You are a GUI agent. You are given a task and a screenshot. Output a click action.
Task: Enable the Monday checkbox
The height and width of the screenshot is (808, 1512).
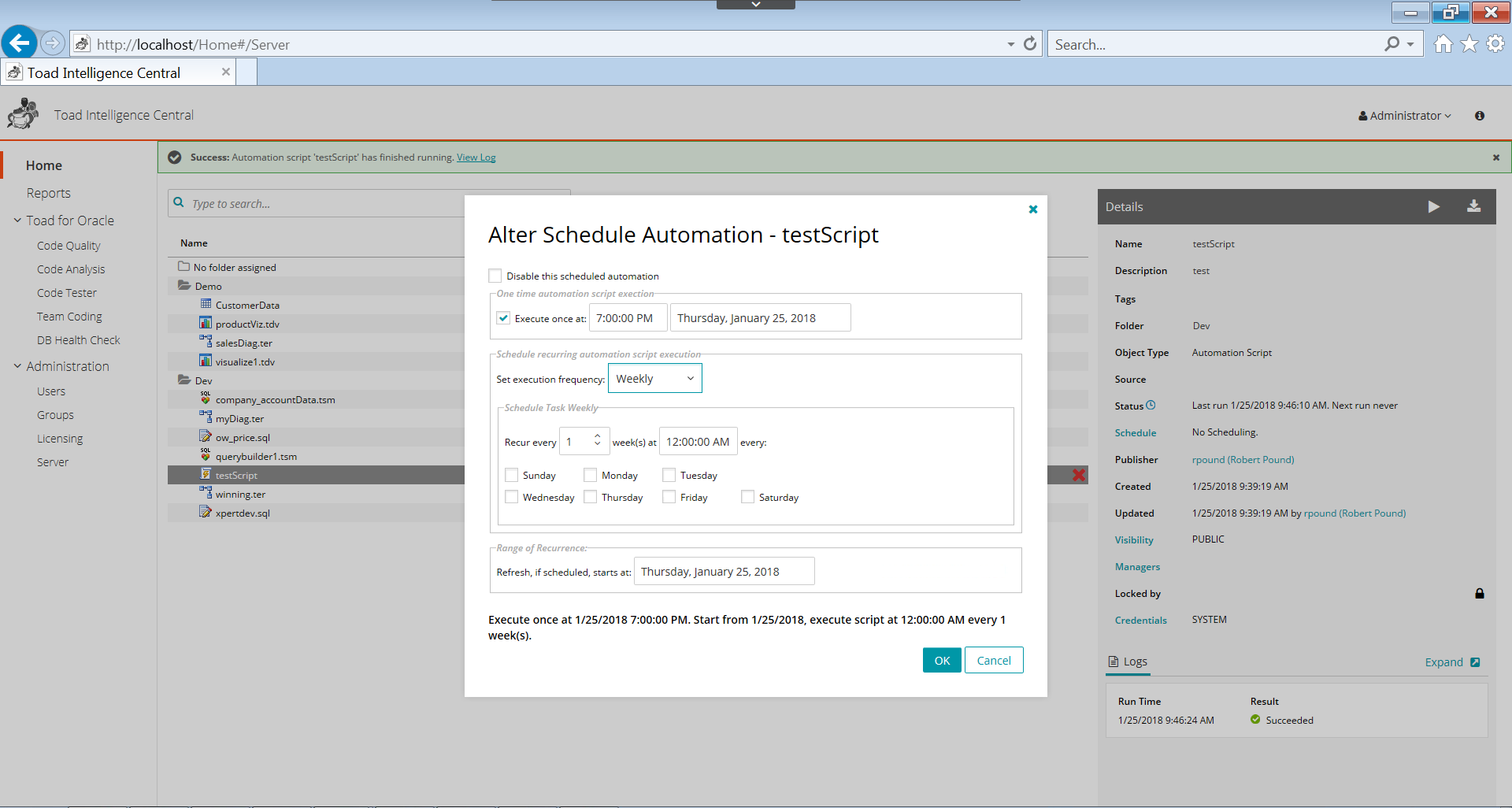pyautogui.click(x=590, y=475)
